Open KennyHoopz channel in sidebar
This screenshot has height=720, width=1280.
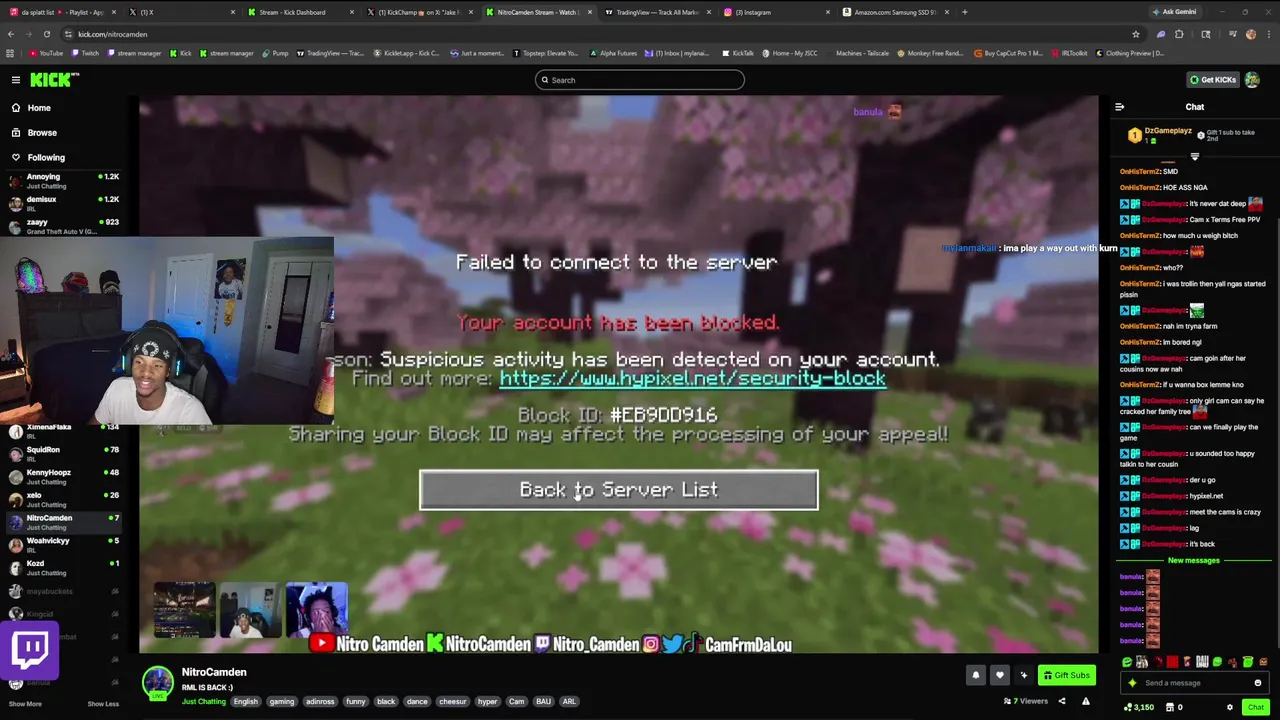pyautogui.click(x=62, y=477)
